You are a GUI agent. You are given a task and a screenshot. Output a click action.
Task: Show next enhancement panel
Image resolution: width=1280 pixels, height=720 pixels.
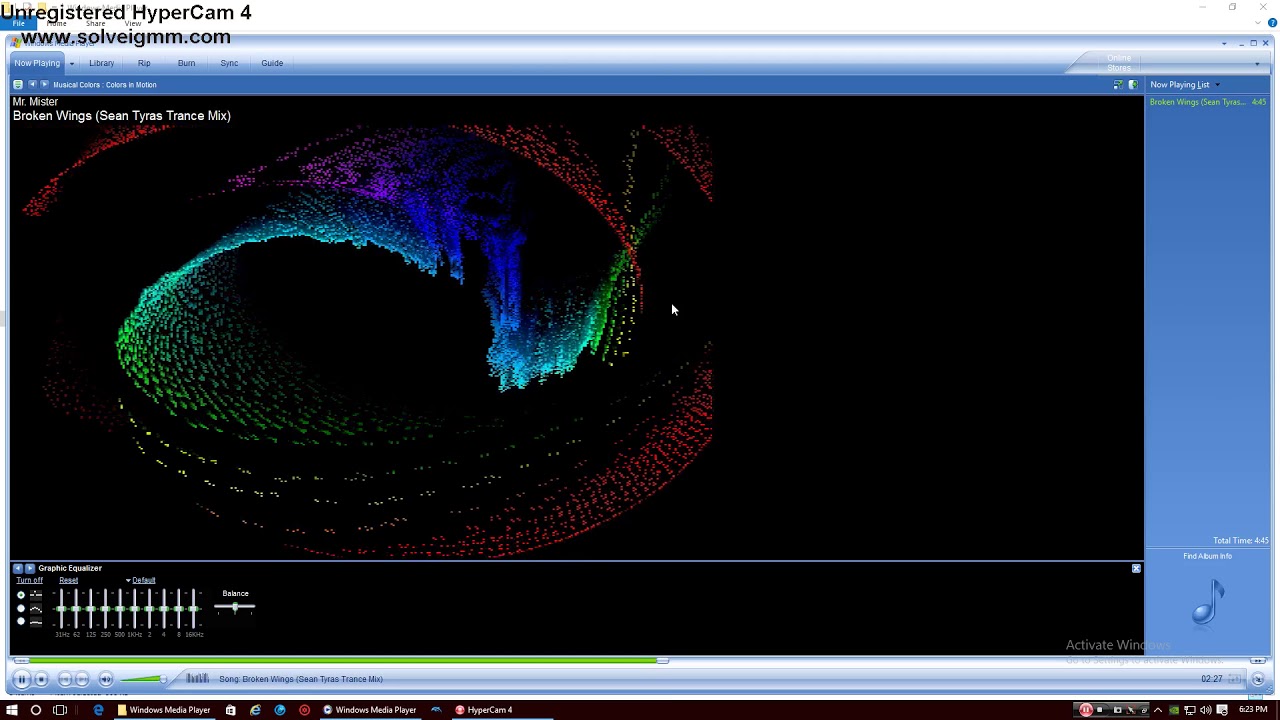pos(29,568)
